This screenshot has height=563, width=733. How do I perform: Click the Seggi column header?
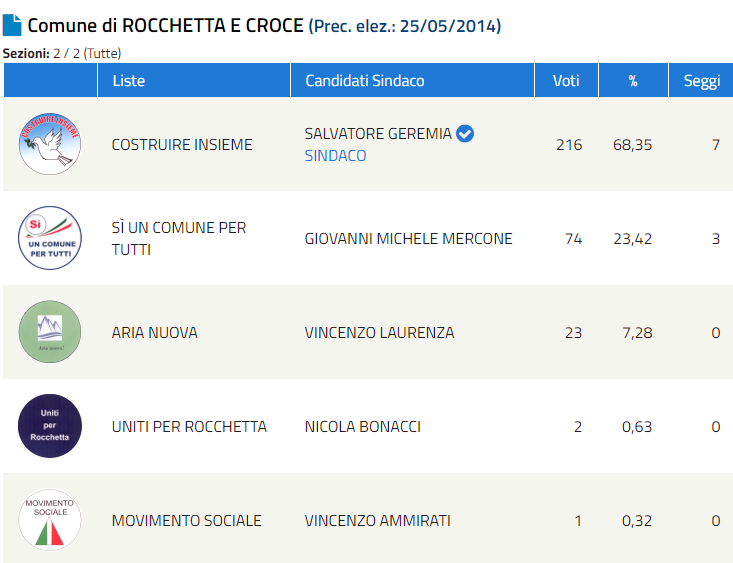(x=701, y=81)
